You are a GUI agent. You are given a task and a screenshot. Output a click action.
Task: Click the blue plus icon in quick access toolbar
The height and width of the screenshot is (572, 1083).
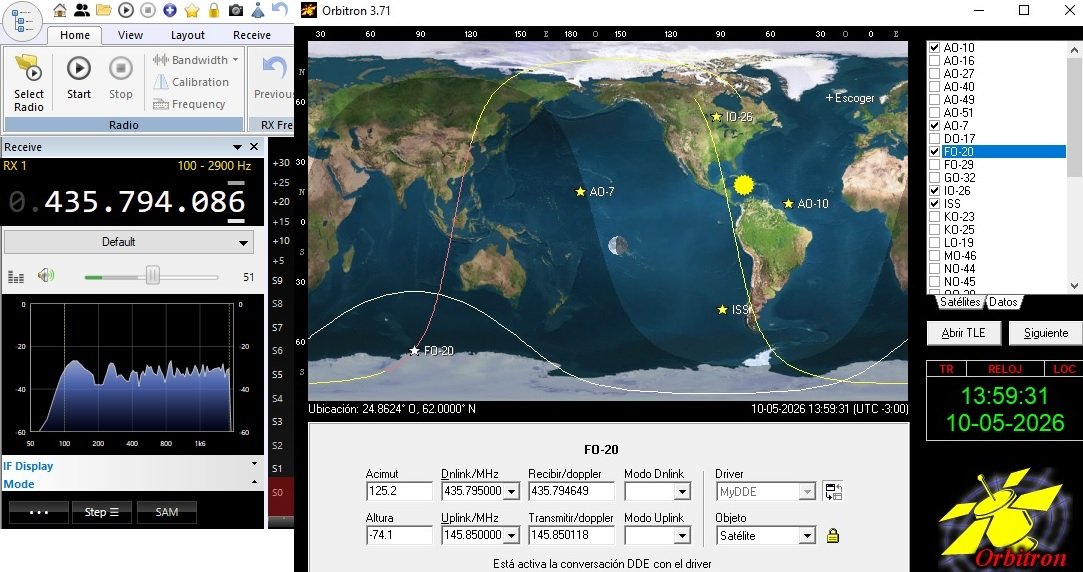click(169, 10)
